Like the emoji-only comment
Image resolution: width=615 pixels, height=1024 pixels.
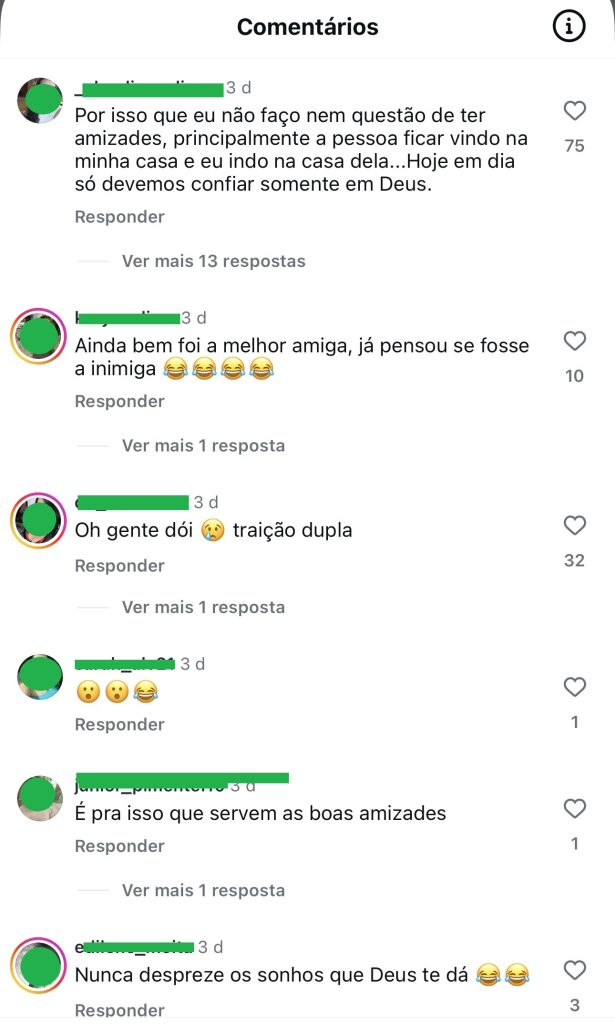[575, 686]
